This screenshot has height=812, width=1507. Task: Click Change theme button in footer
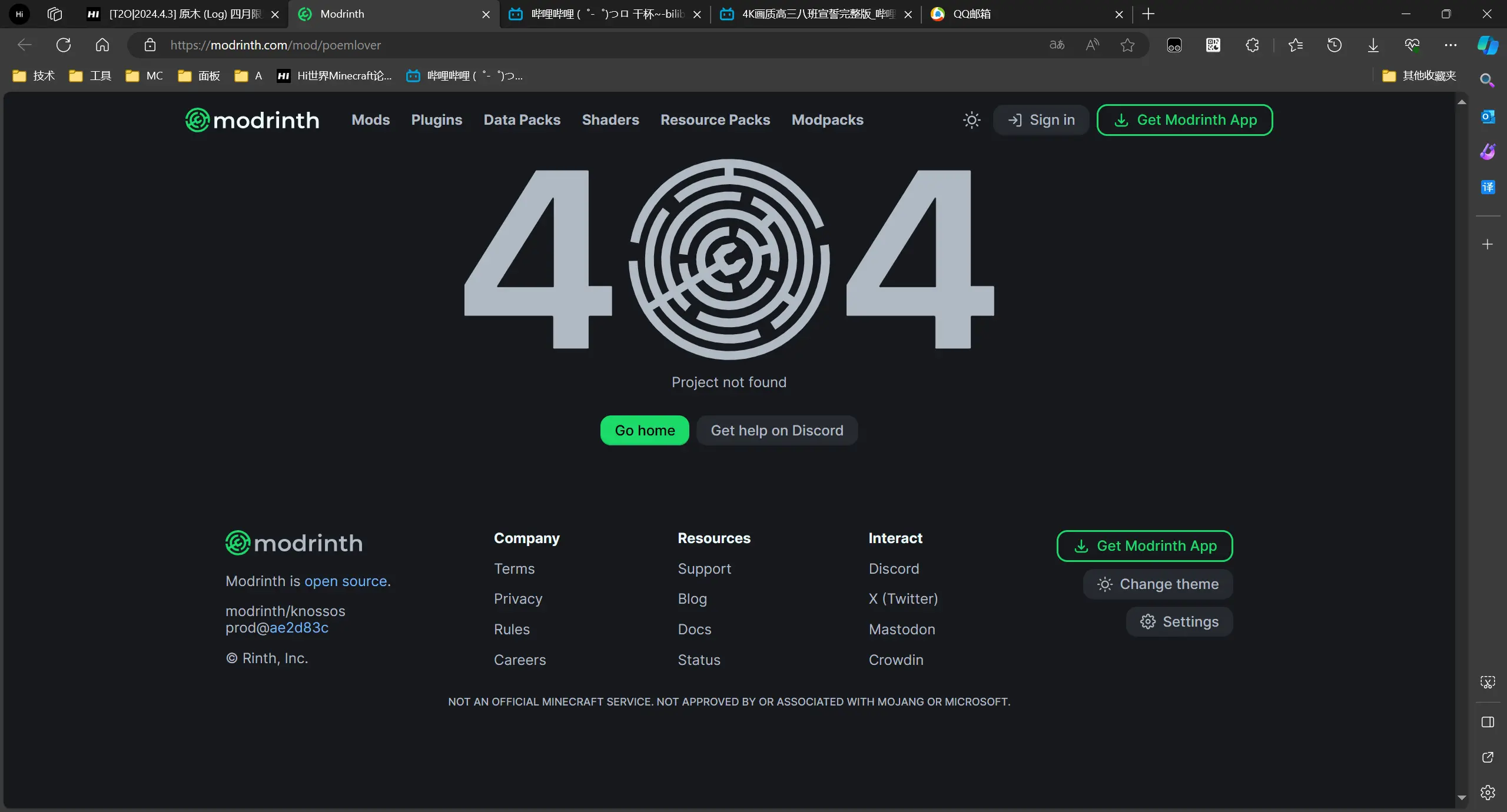[x=1157, y=584]
